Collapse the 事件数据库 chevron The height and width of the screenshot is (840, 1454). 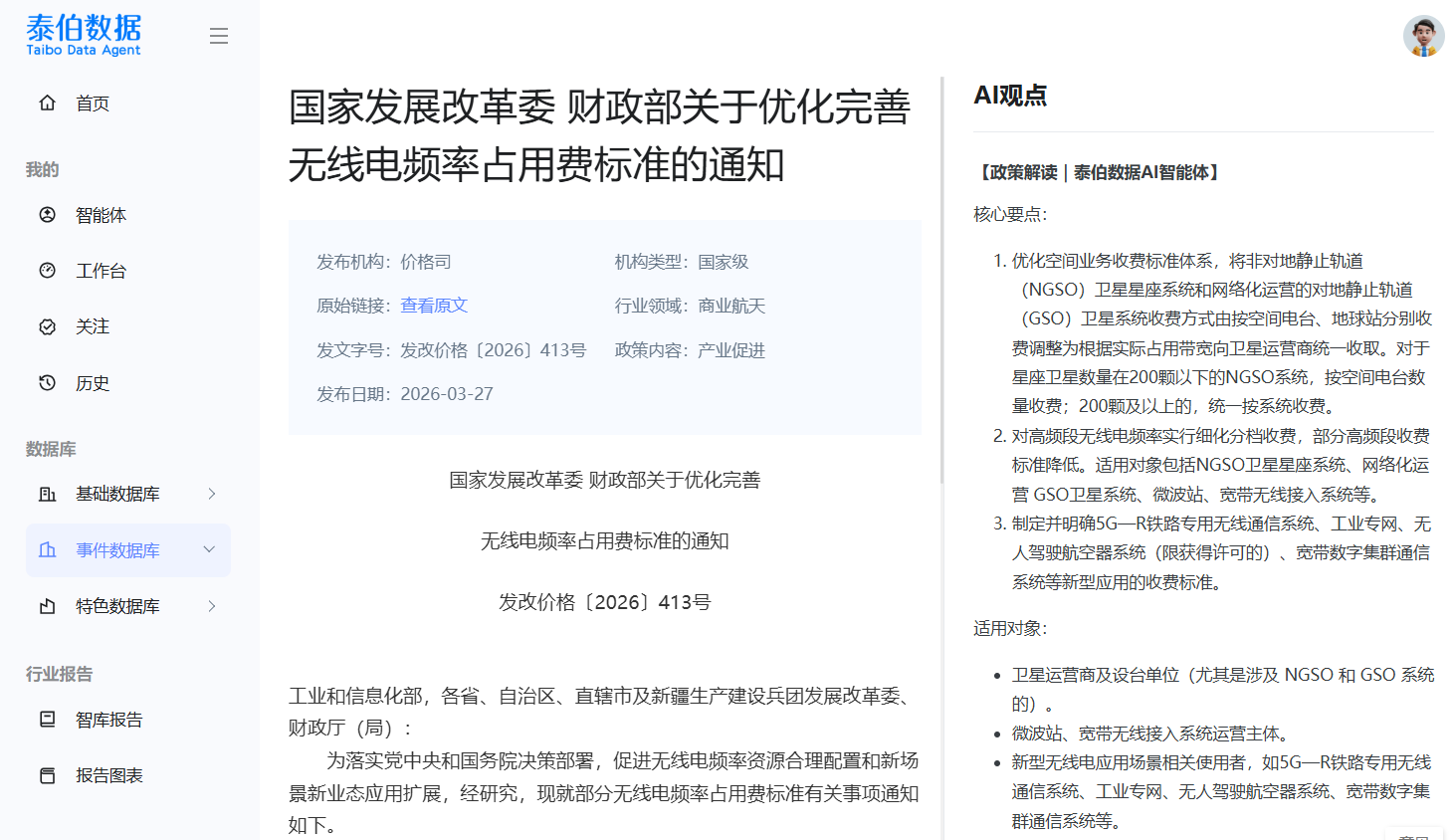click(209, 550)
